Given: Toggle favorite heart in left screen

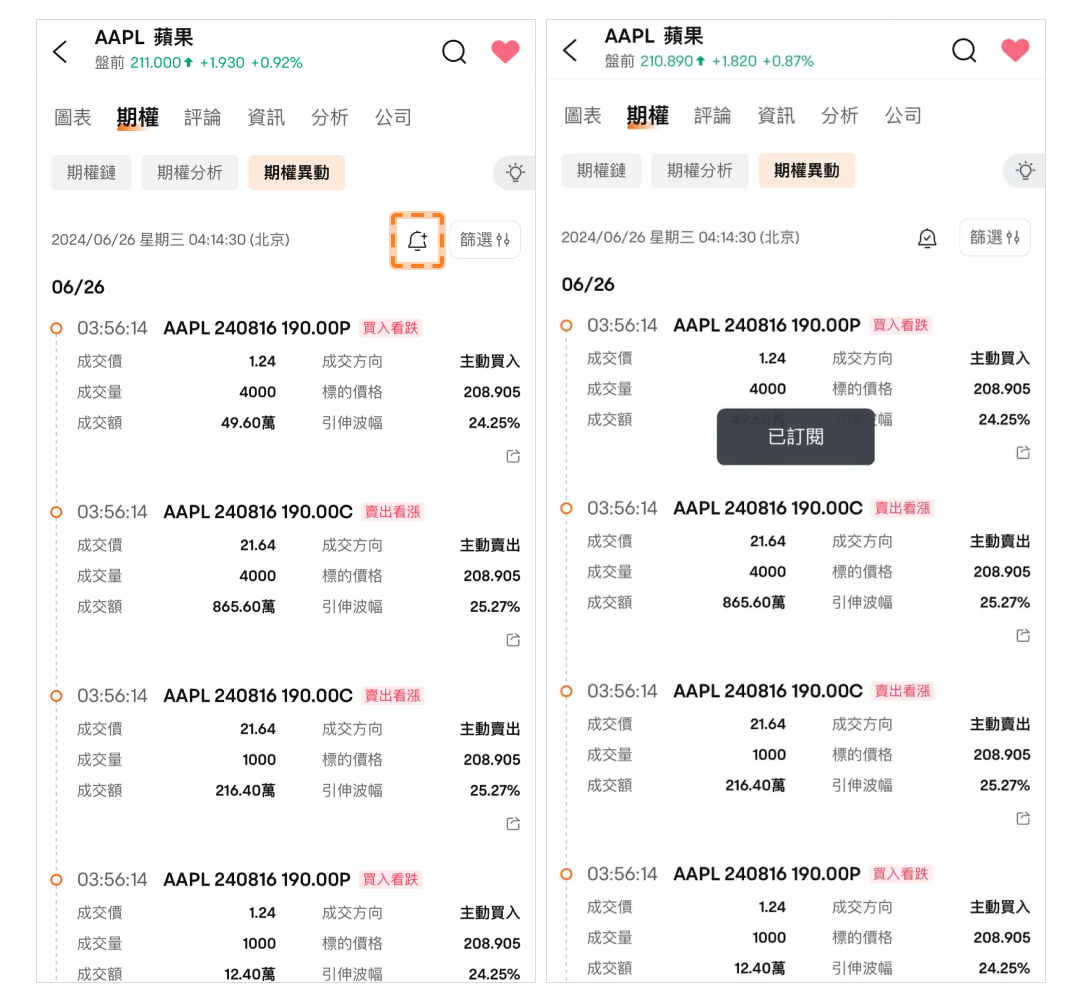Looking at the screenshot, I should coord(505,51).
